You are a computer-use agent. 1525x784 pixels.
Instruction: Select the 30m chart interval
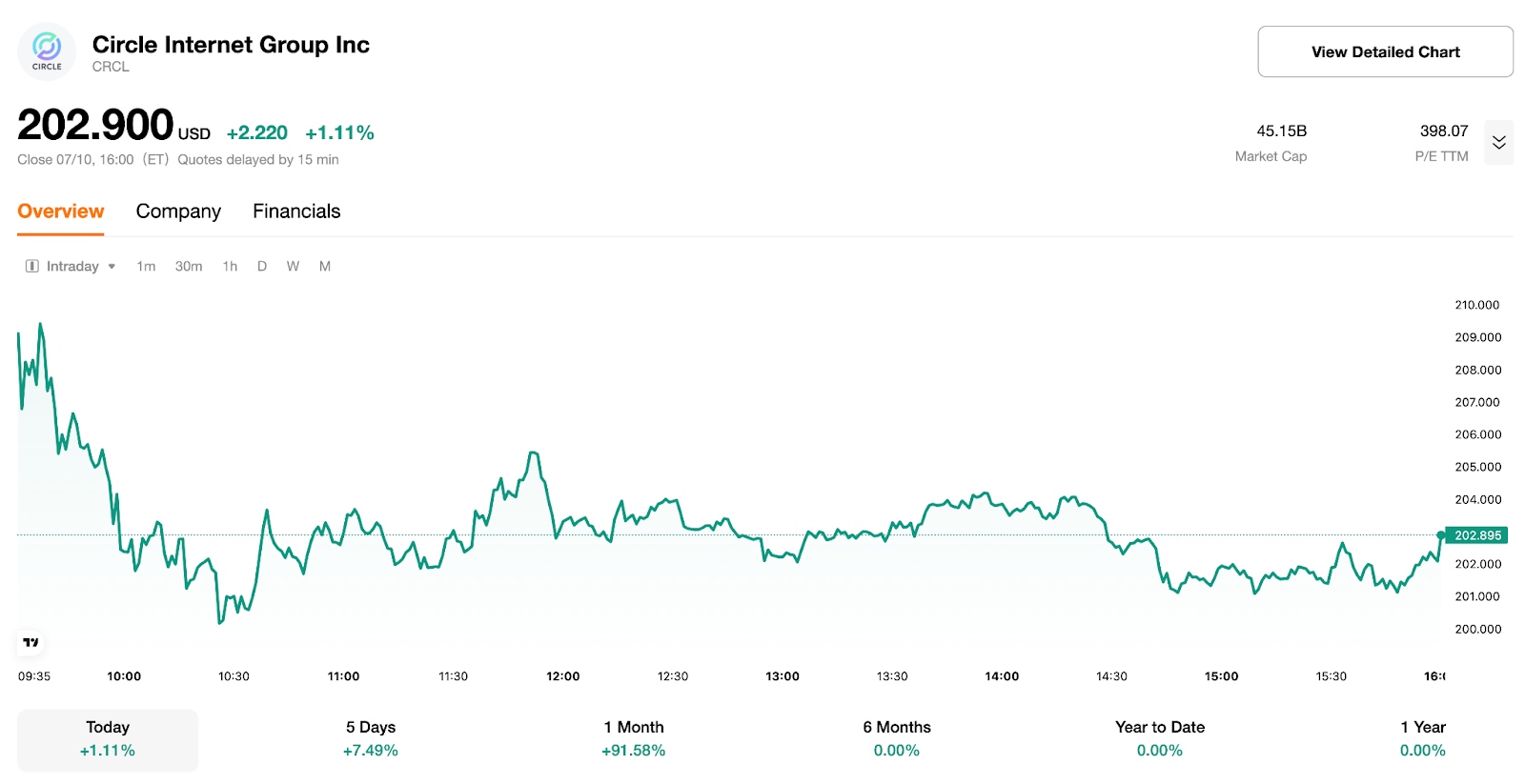point(189,267)
